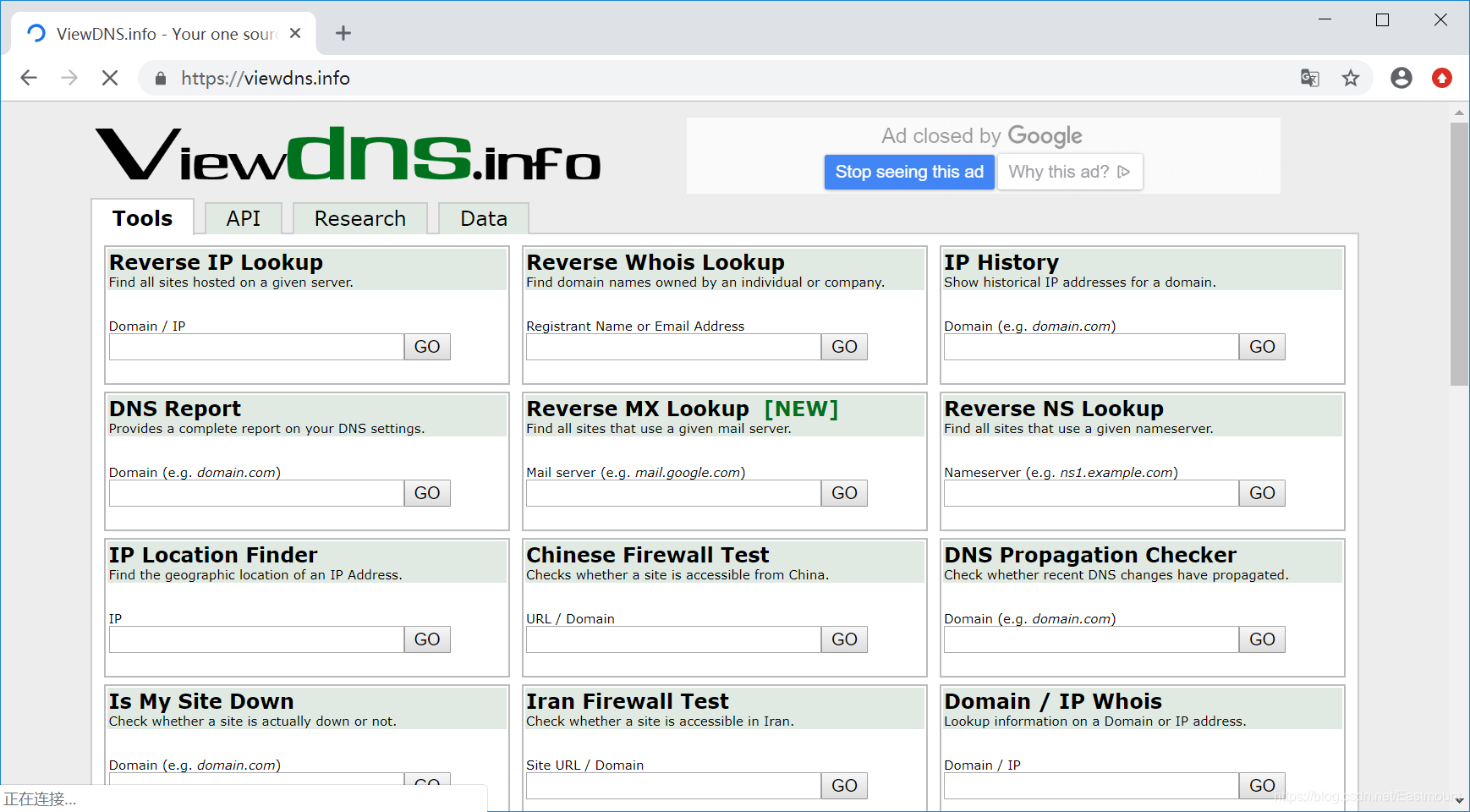Click GO for Chinese Firewall Test

(844, 639)
